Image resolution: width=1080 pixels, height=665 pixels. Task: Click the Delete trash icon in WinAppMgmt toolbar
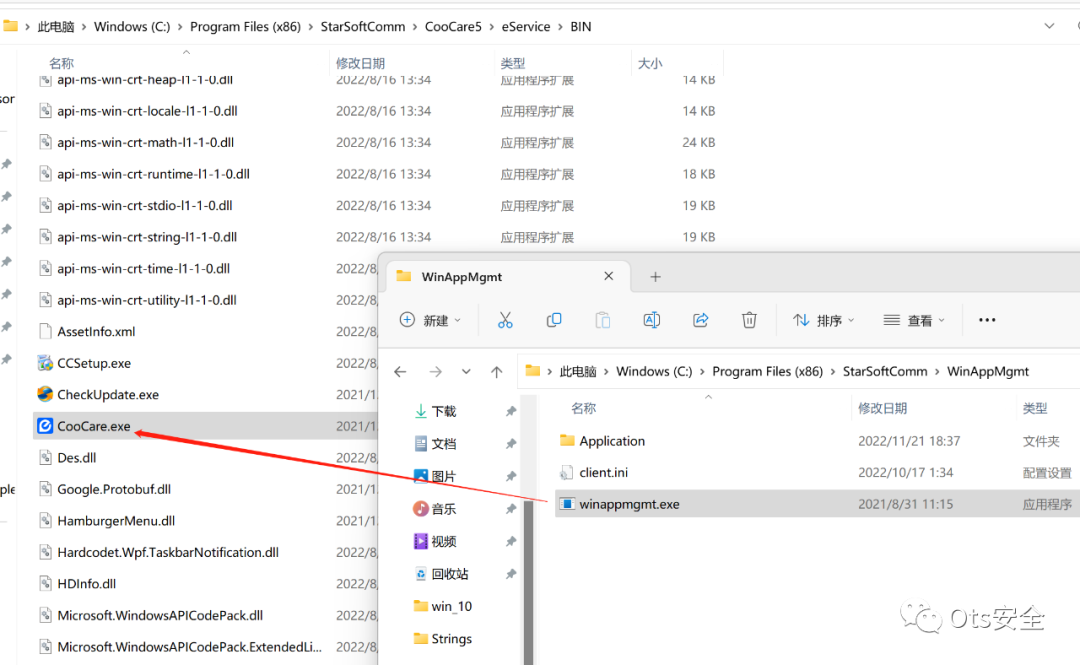(x=749, y=320)
